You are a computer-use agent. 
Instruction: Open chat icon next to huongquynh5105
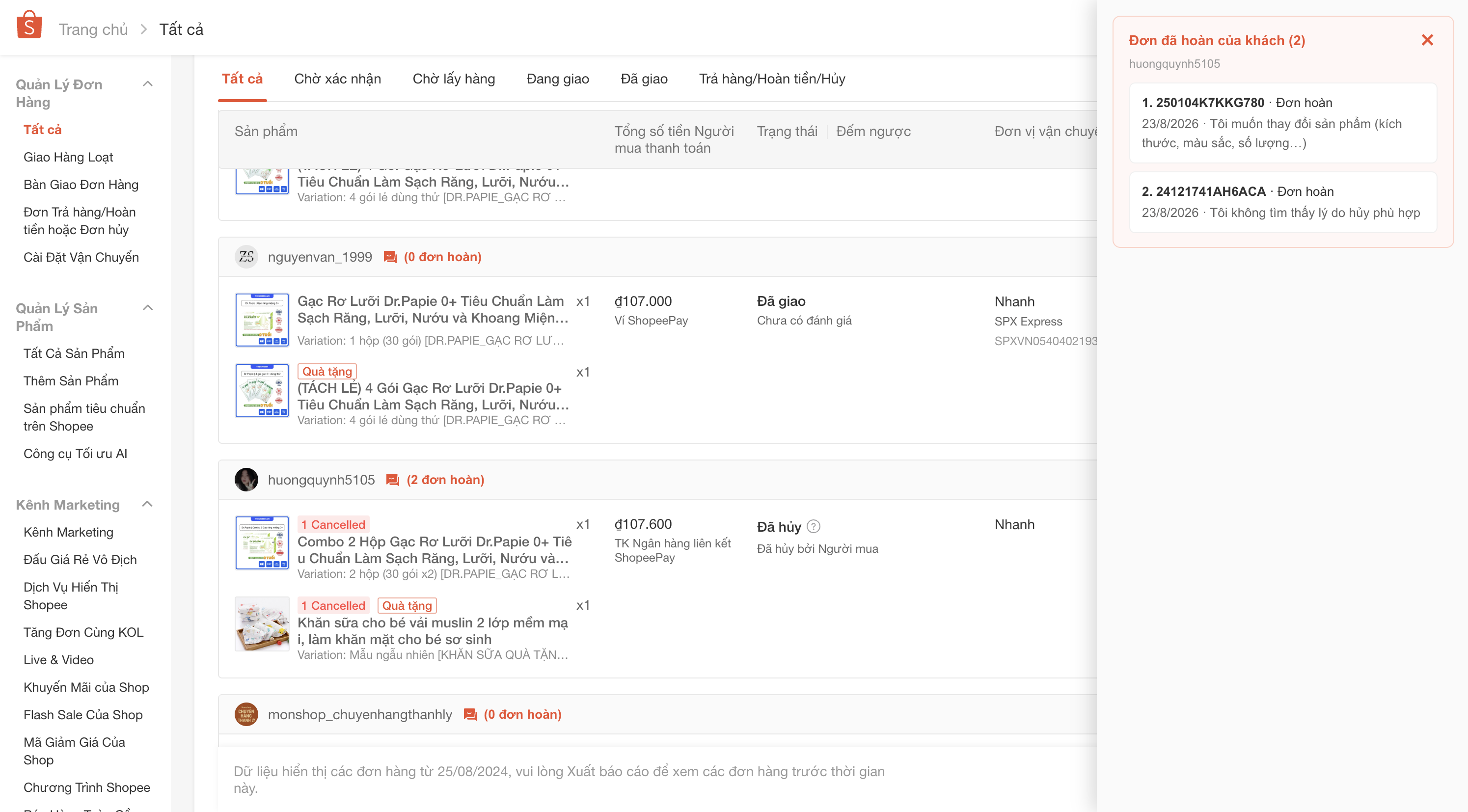[393, 480]
